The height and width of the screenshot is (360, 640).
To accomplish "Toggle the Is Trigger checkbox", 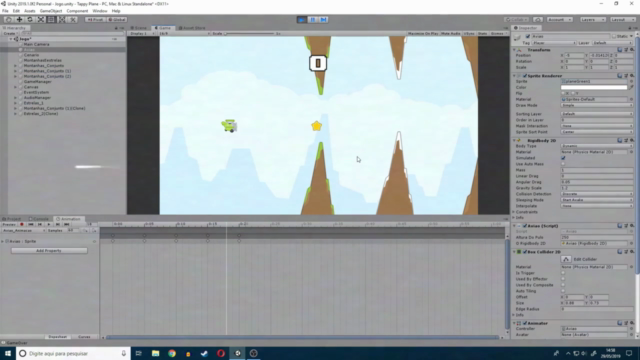I will pos(563,273).
